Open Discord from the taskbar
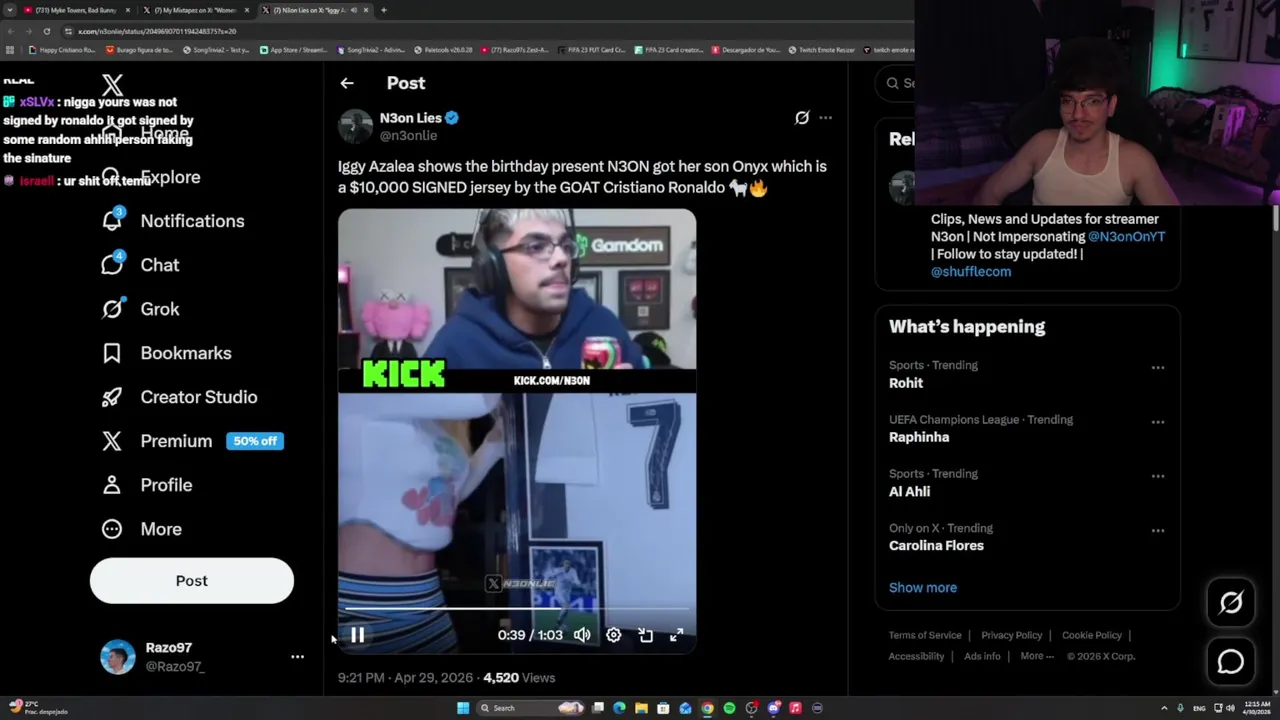 (773, 708)
